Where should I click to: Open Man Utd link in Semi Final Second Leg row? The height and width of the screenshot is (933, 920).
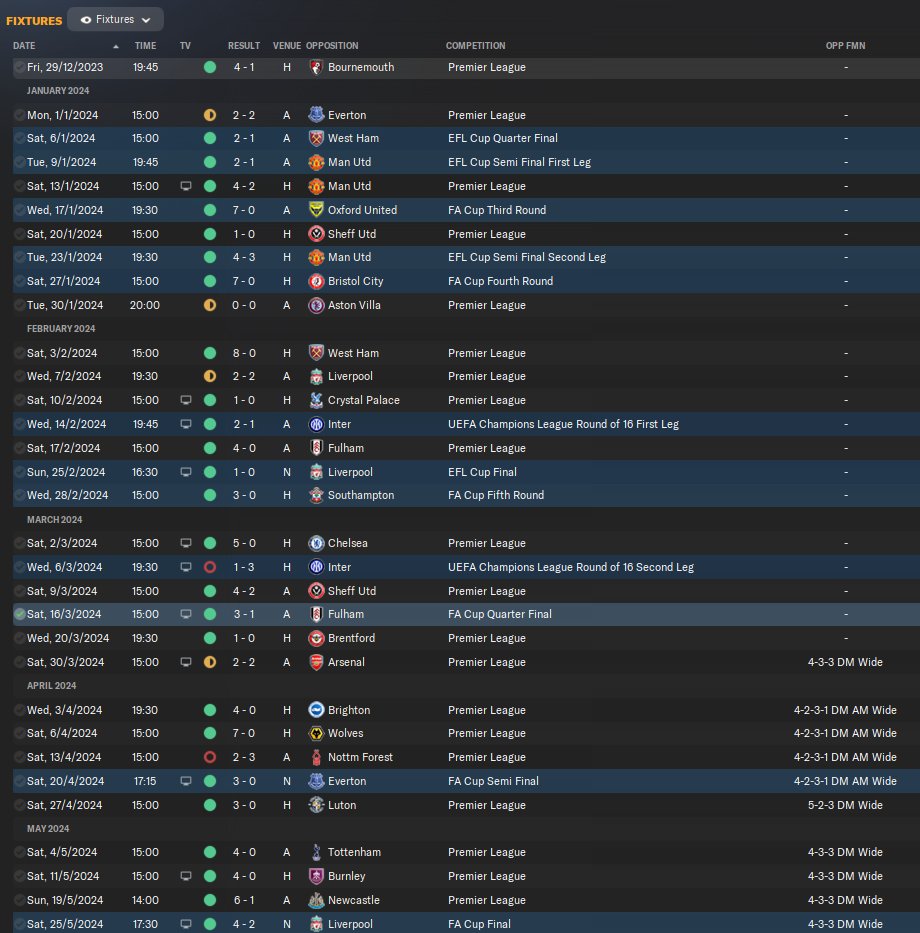(x=349, y=257)
